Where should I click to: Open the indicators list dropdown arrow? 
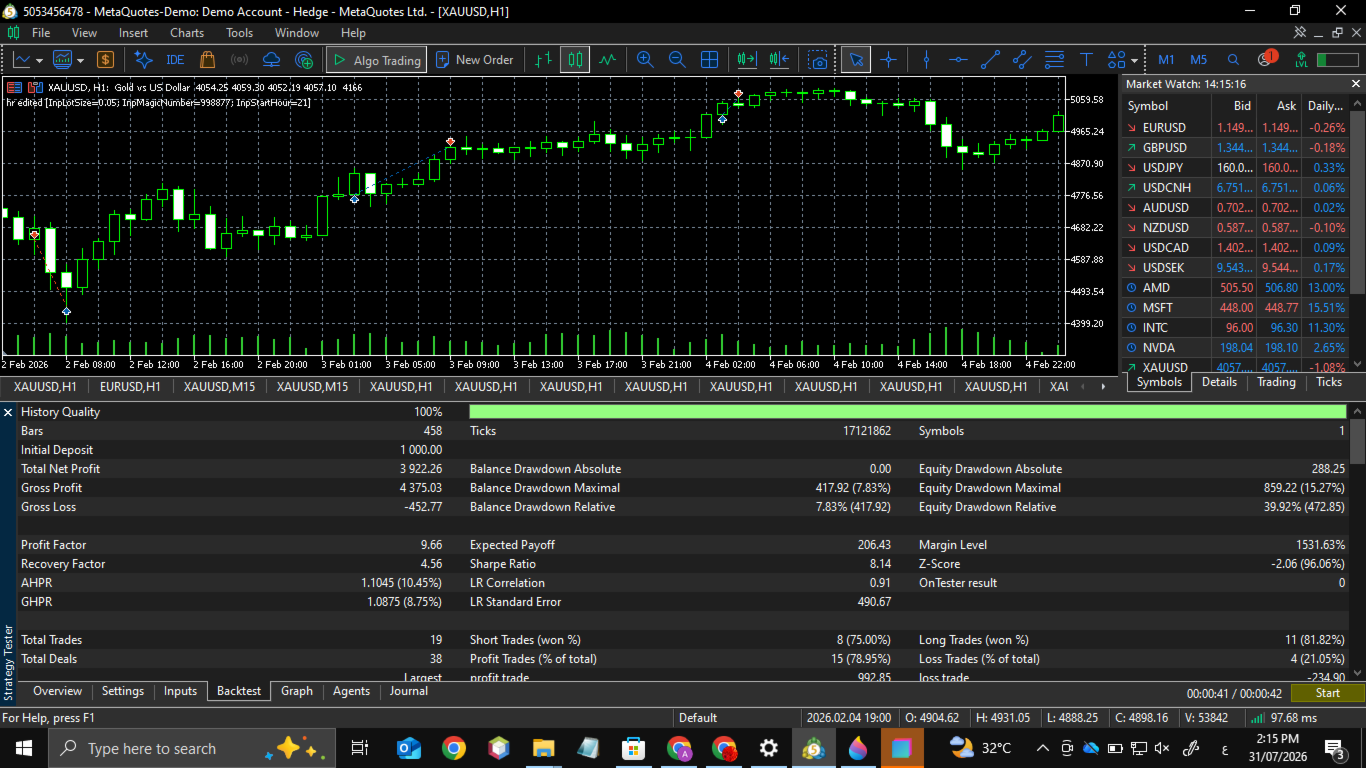81,60
